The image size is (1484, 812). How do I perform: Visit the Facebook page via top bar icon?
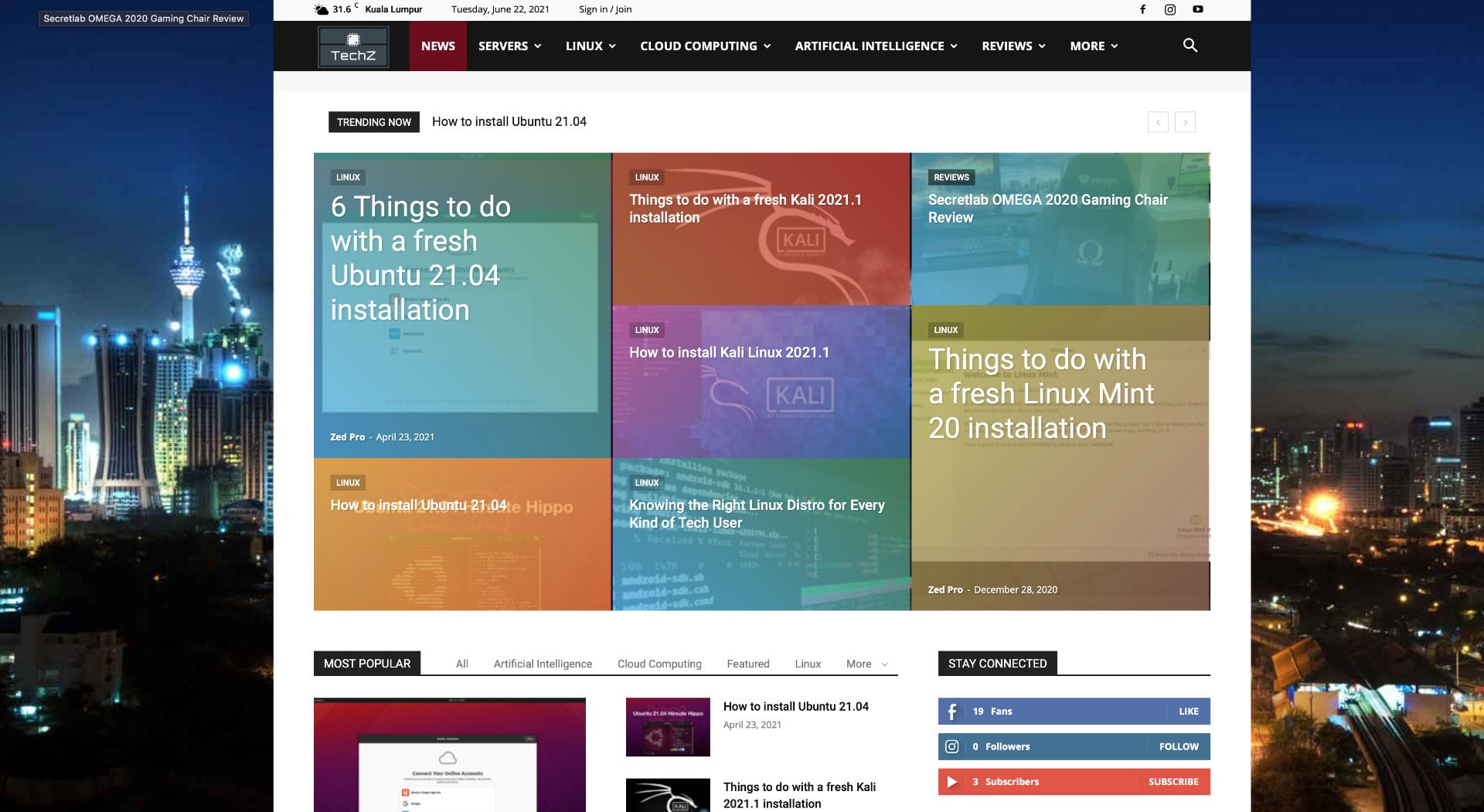pos(1142,9)
